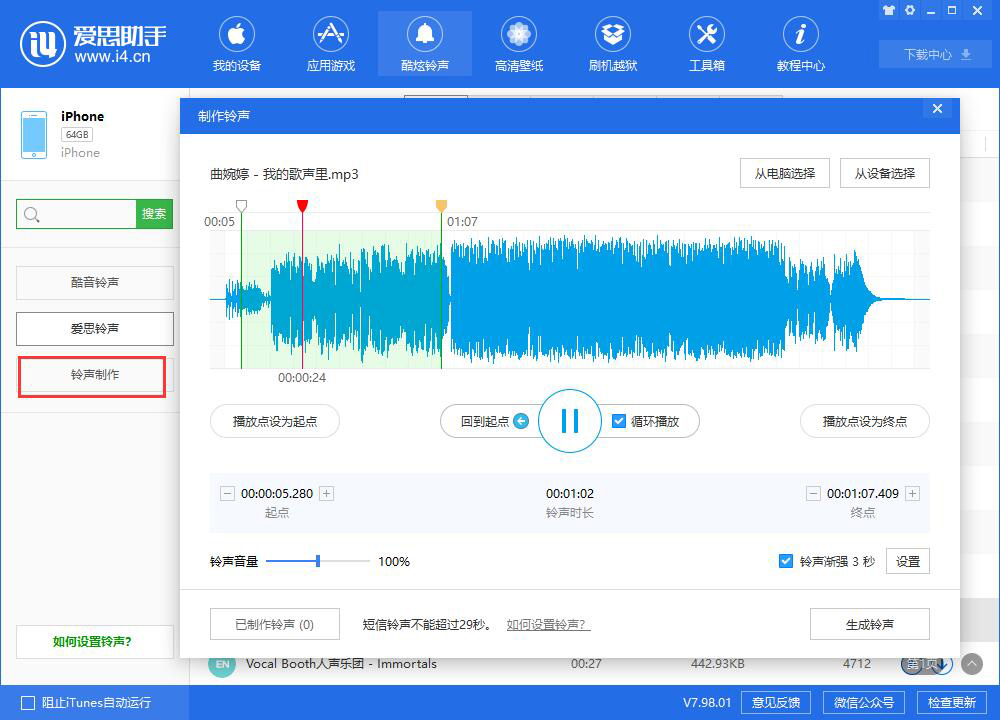This screenshot has width=1000, height=720.
Task: Open the 工具箱 toolbox section
Action: pyautogui.click(x=706, y=43)
